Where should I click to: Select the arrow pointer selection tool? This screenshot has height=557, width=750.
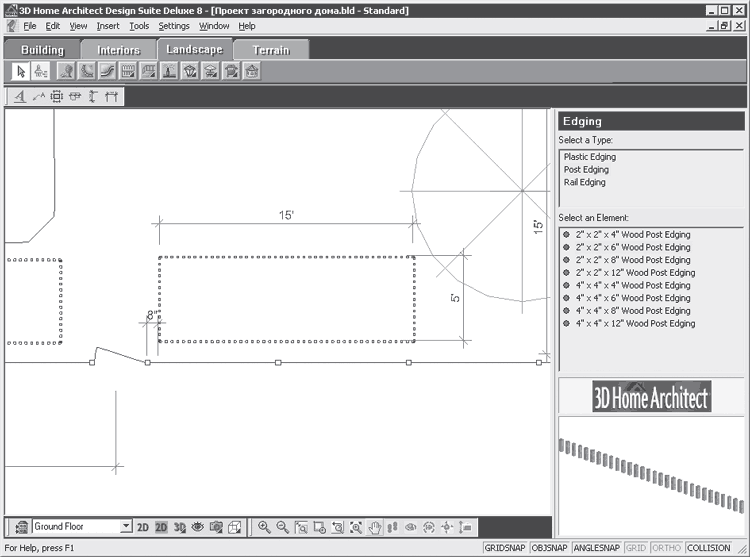[21, 72]
